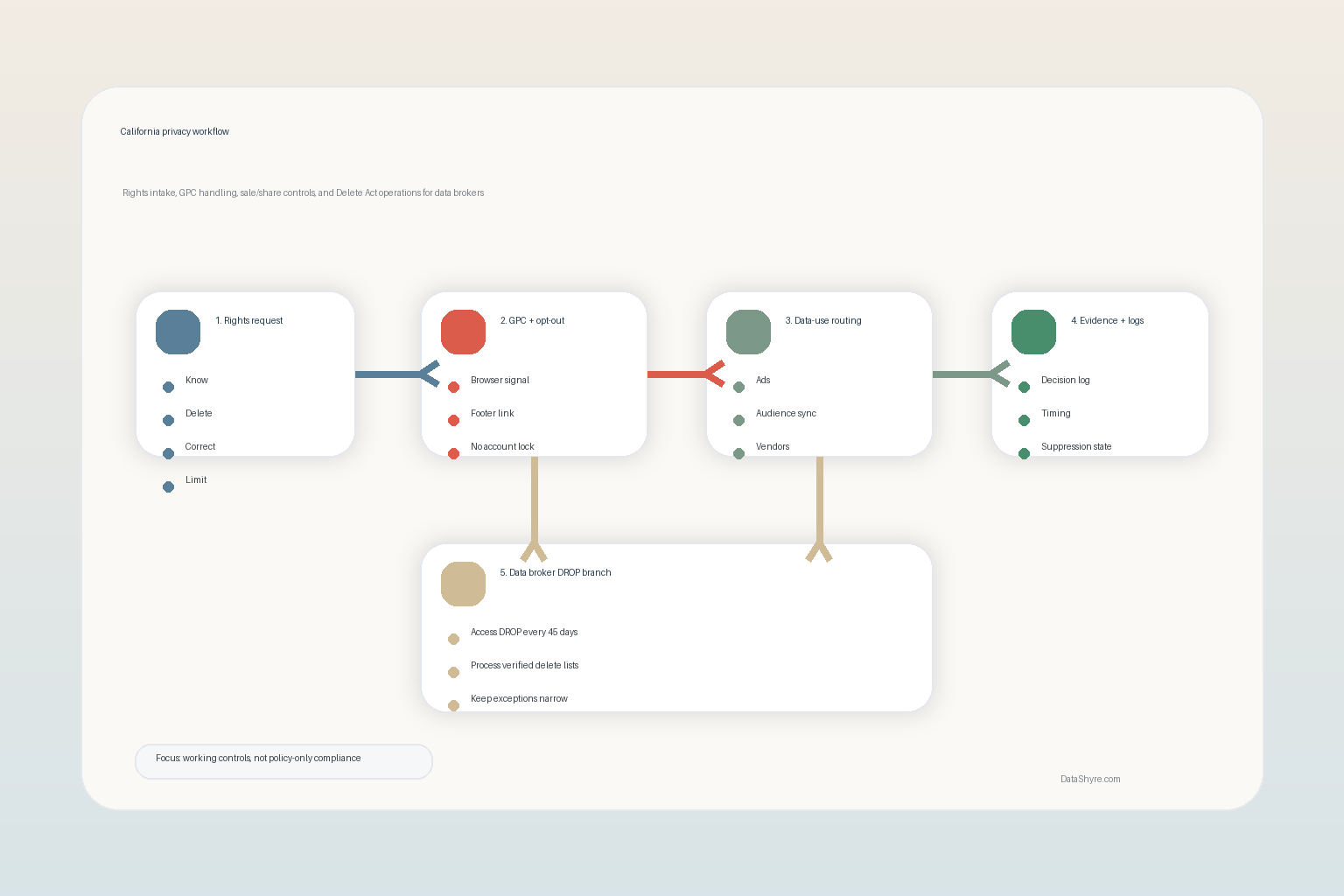Click the green bullet beside Timing
This screenshot has height=896, width=1344.
point(1024,420)
